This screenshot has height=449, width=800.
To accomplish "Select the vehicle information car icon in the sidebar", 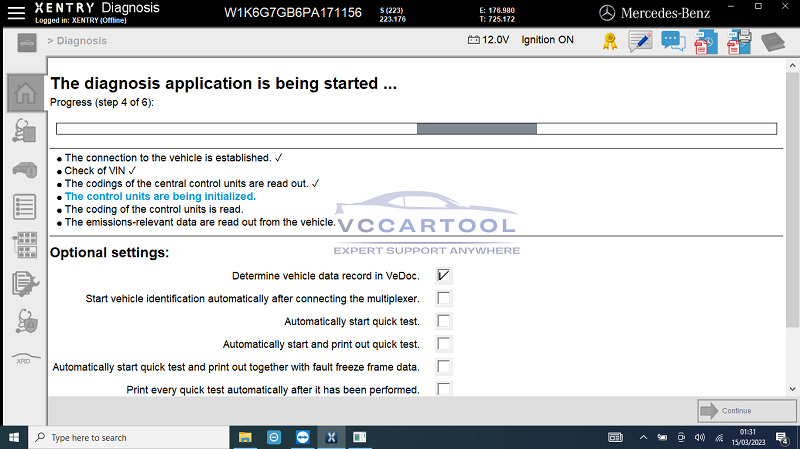I will point(25,169).
